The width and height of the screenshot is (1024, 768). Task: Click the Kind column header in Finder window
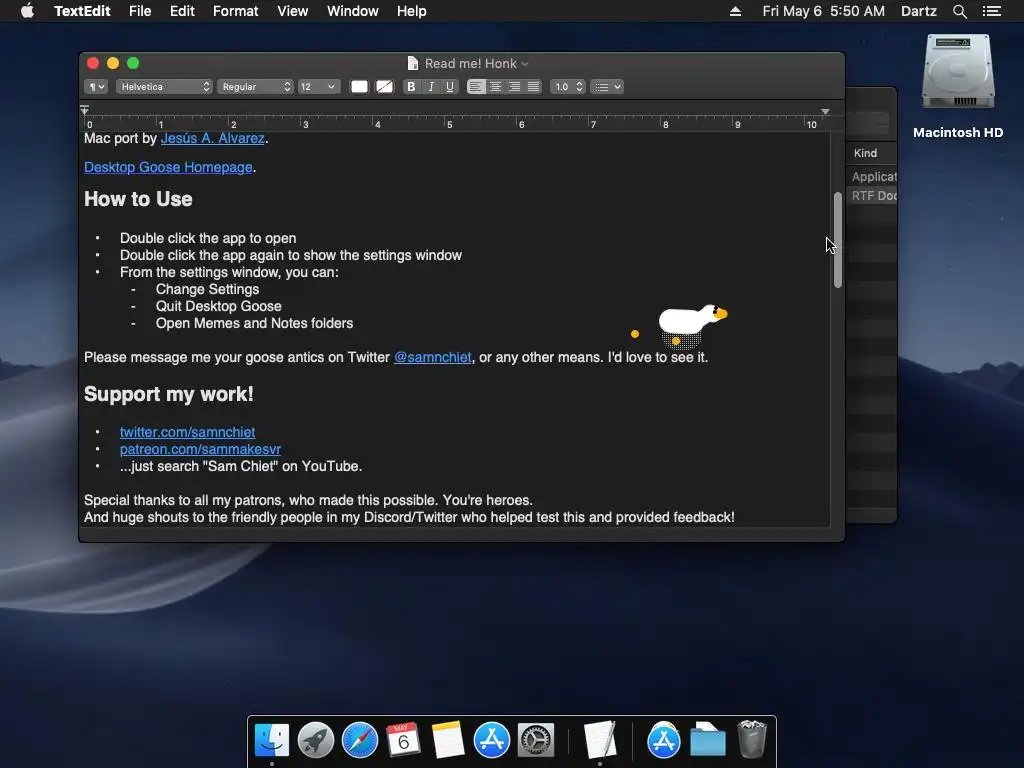(865, 153)
